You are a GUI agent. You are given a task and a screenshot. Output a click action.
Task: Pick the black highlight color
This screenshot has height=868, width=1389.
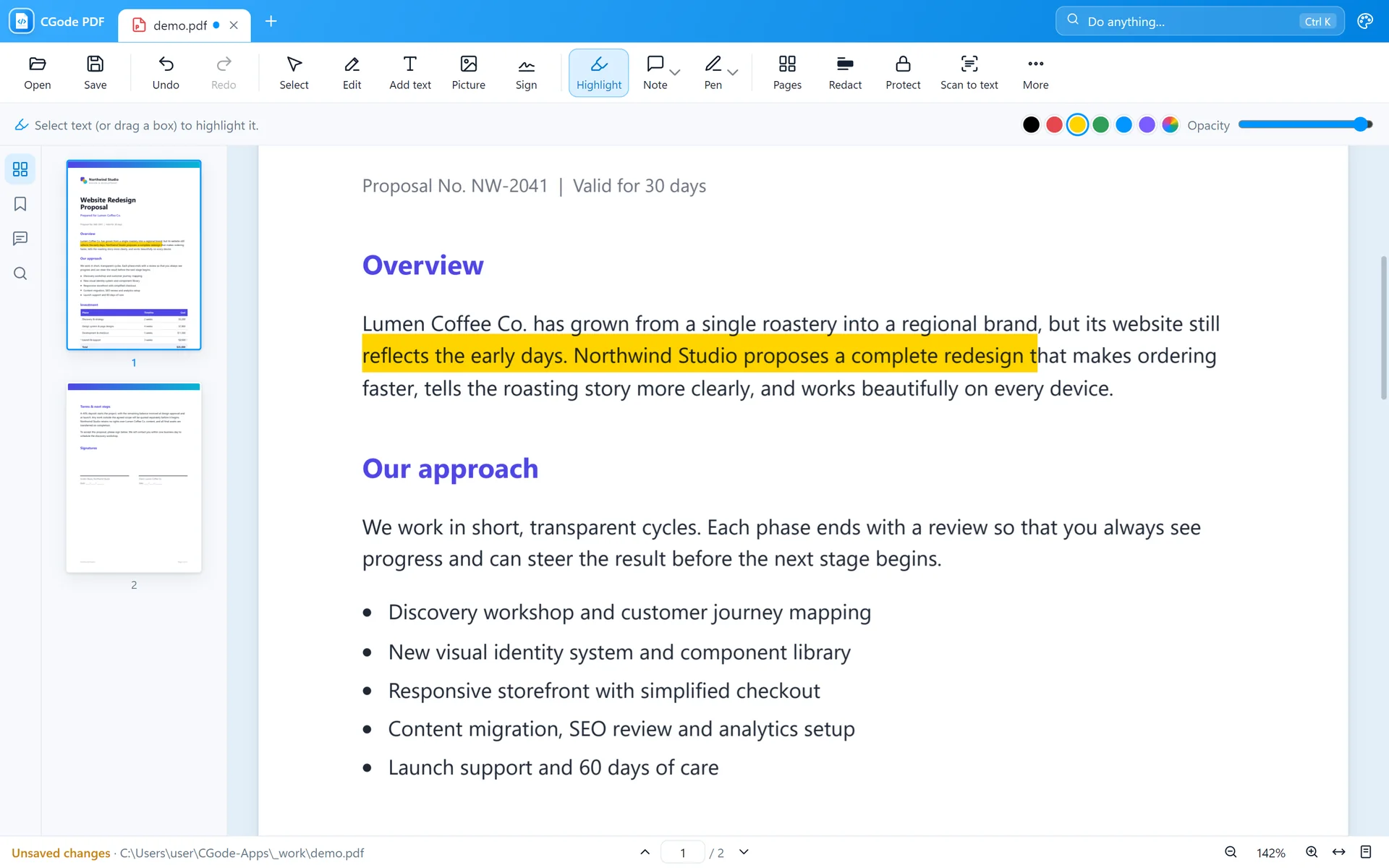tap(1031, 125)
